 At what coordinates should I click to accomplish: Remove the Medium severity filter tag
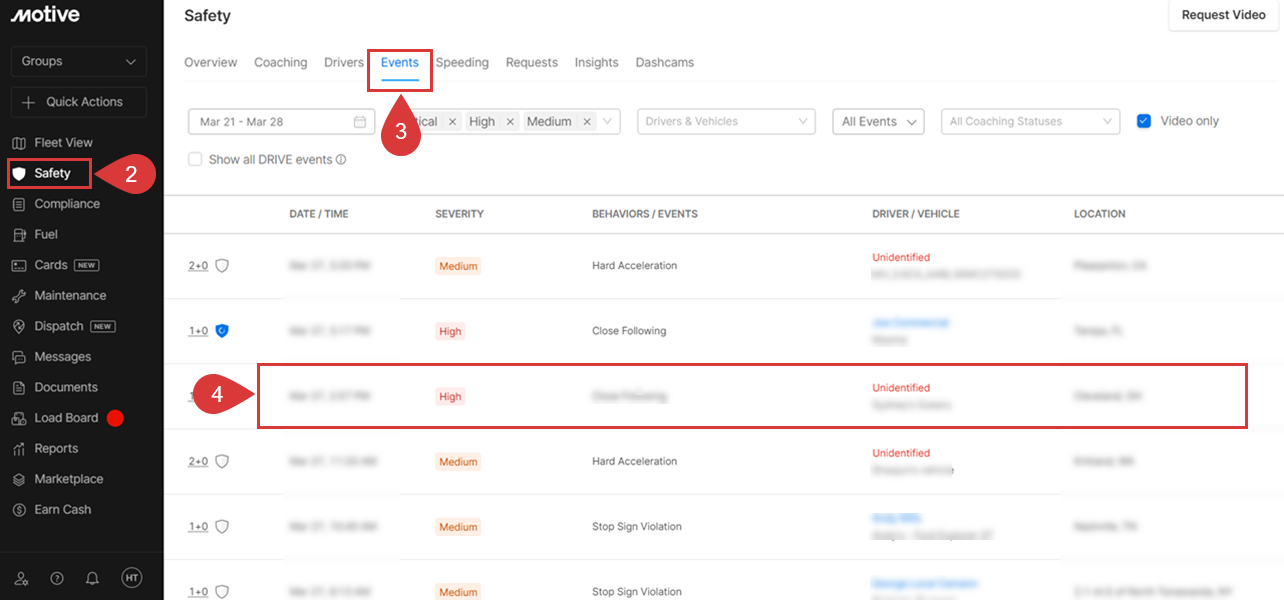587,122
